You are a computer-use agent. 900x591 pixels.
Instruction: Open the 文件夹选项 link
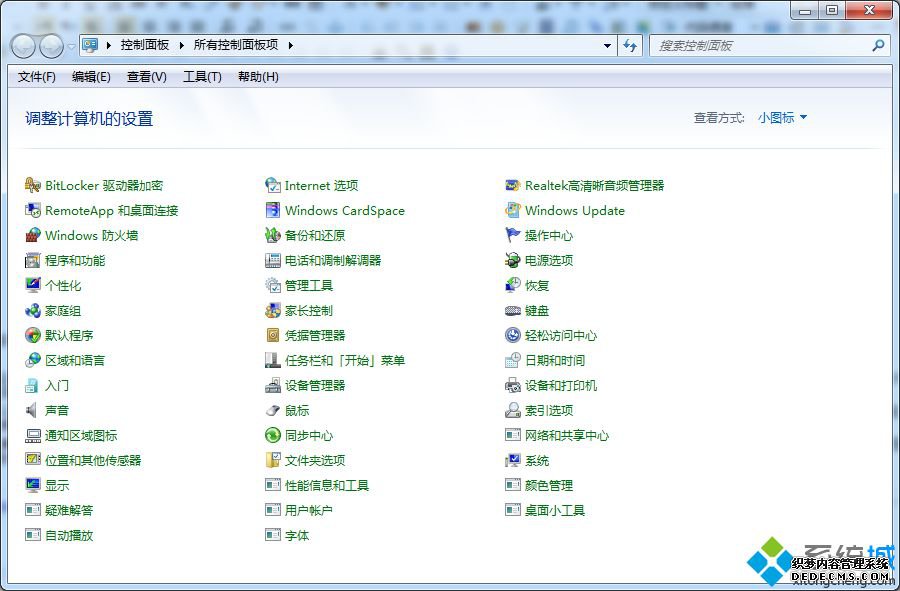(x=315, y=460)
